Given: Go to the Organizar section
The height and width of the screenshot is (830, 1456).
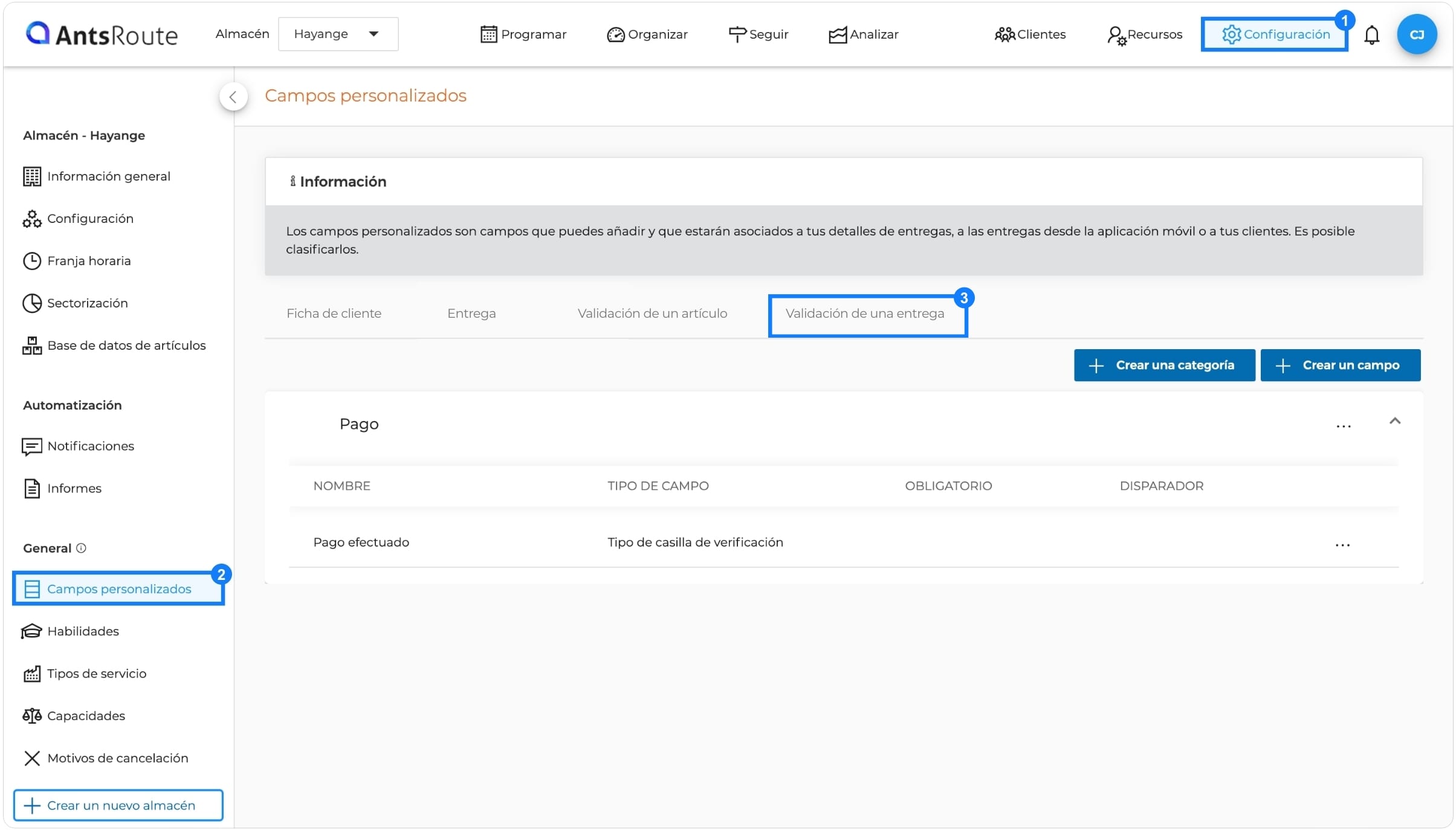Looking at the screenshot, I should point(647,34).
